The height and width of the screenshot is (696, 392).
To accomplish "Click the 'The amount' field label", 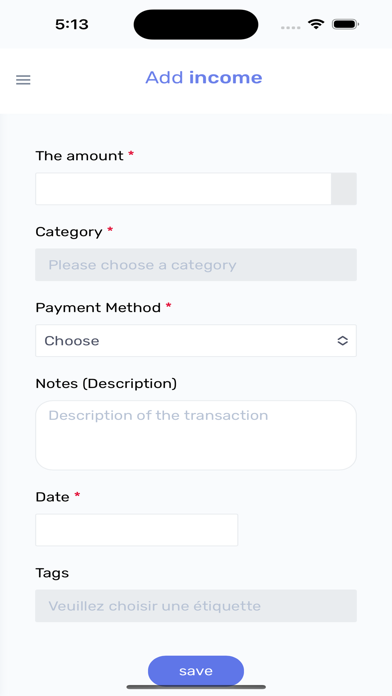I will (79, 156).
